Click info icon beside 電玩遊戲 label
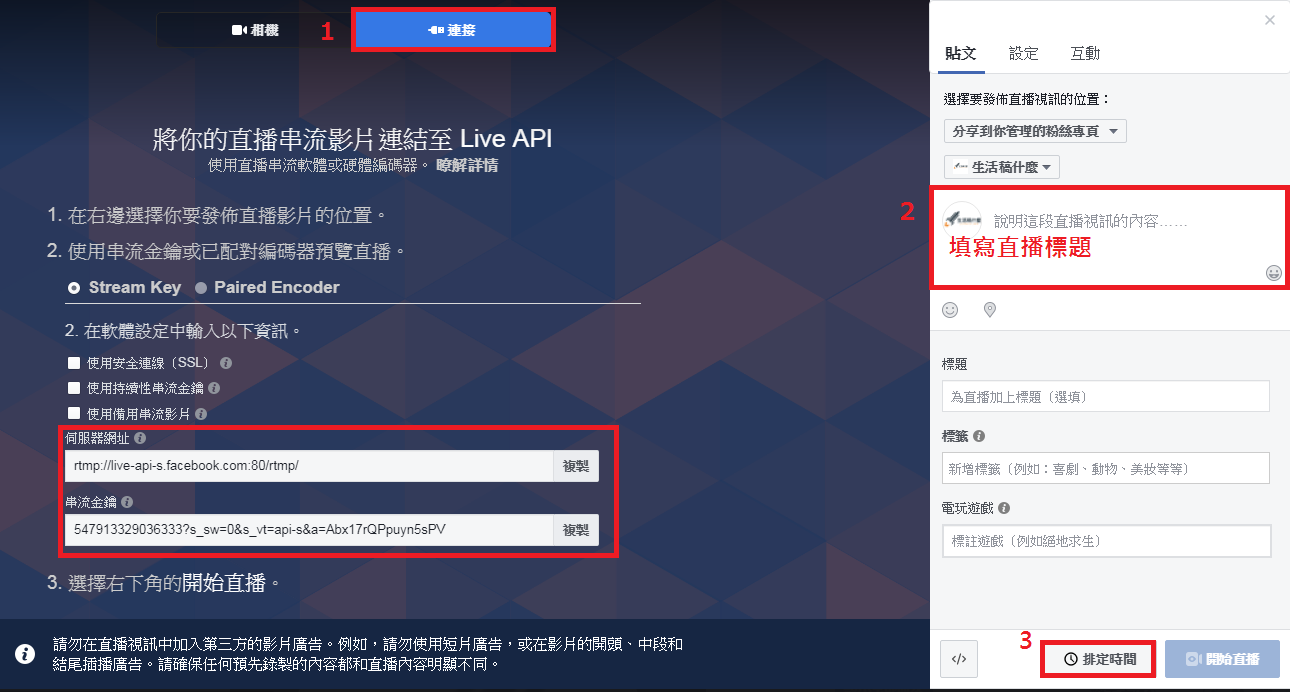The height and width of the screenshot is (692, 1290). [x=1003, y=508]
